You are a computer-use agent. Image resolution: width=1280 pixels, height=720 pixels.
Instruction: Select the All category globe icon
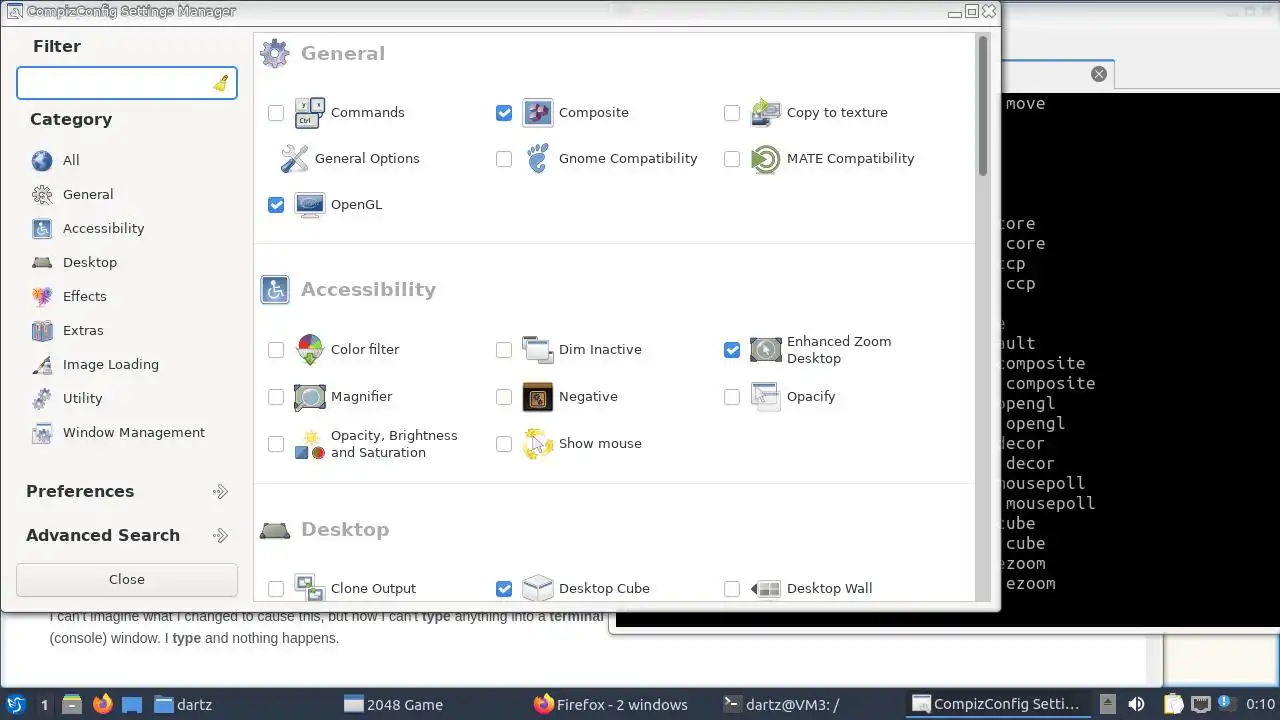(x=42, y=161)
